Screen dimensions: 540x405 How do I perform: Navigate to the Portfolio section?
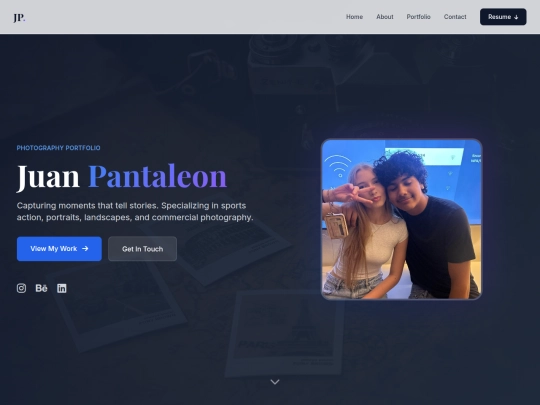point(418,17)
